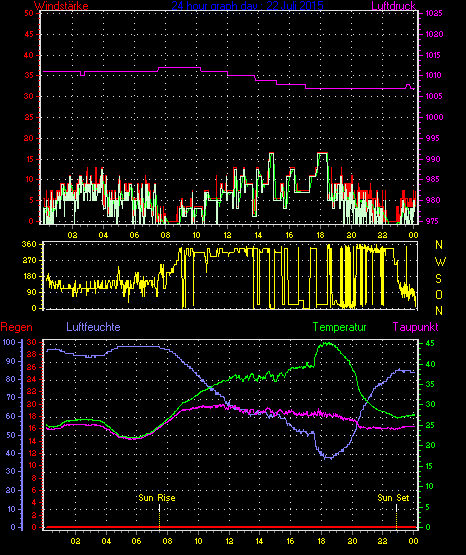Click 35 on the green Temperatur axis
Image resolution: width=466 pixels, height=555 pixels.
(430, 384)
